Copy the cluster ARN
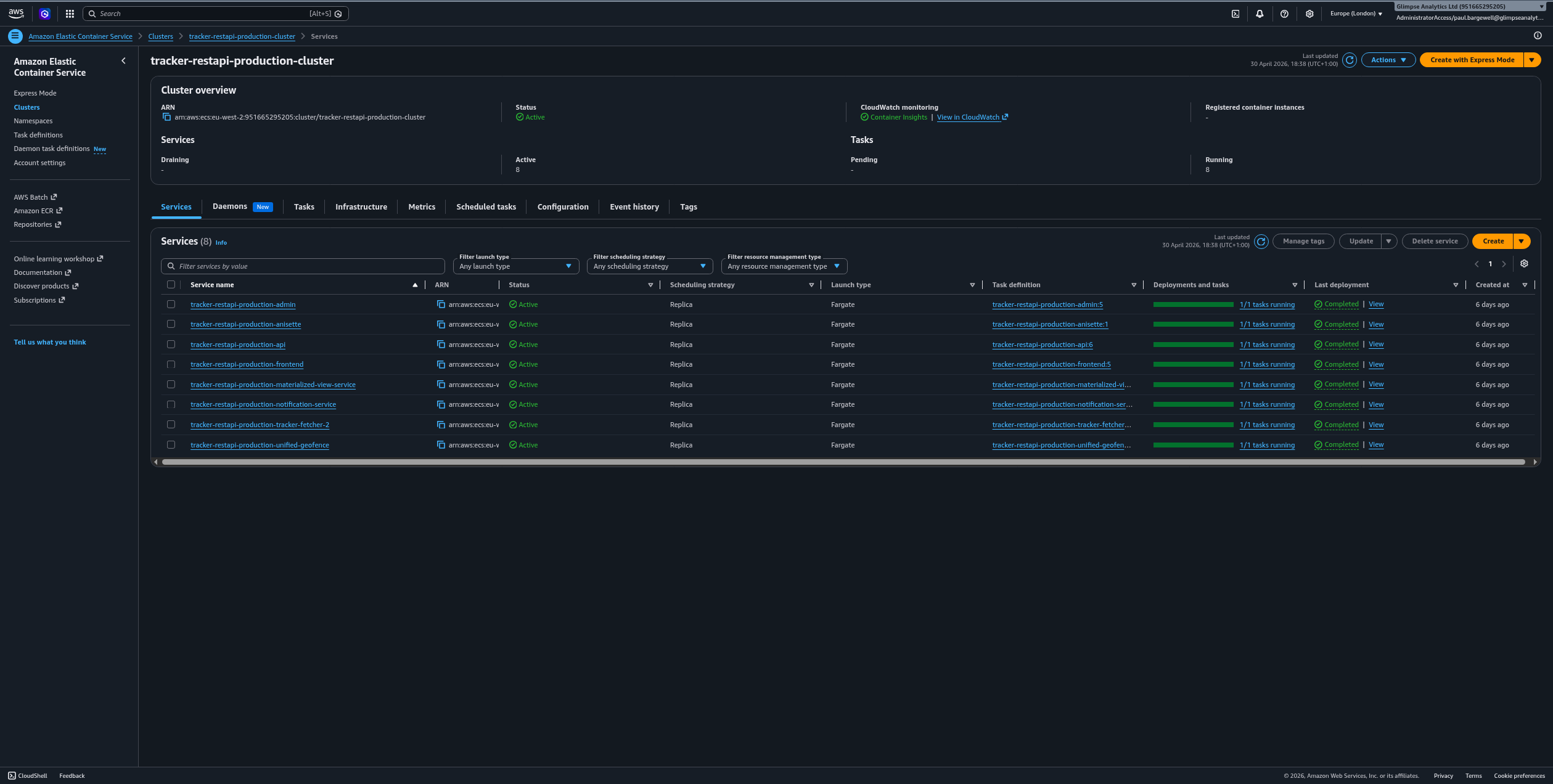1553x784 pixels. point(166,117)
